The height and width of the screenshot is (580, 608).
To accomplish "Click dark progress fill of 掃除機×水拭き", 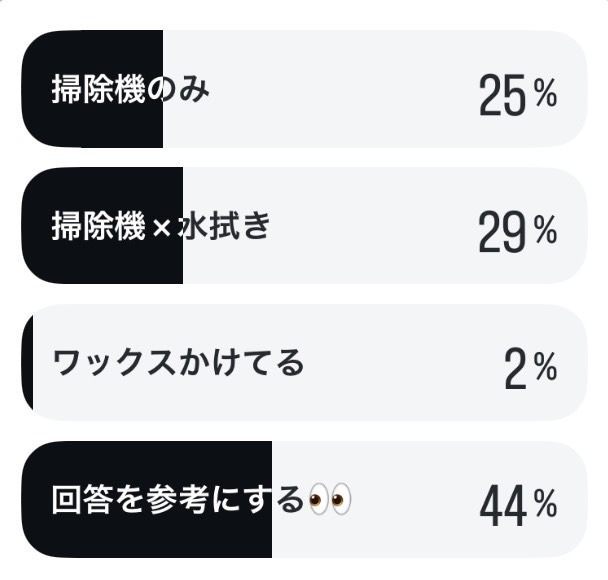I will point(102,226).
